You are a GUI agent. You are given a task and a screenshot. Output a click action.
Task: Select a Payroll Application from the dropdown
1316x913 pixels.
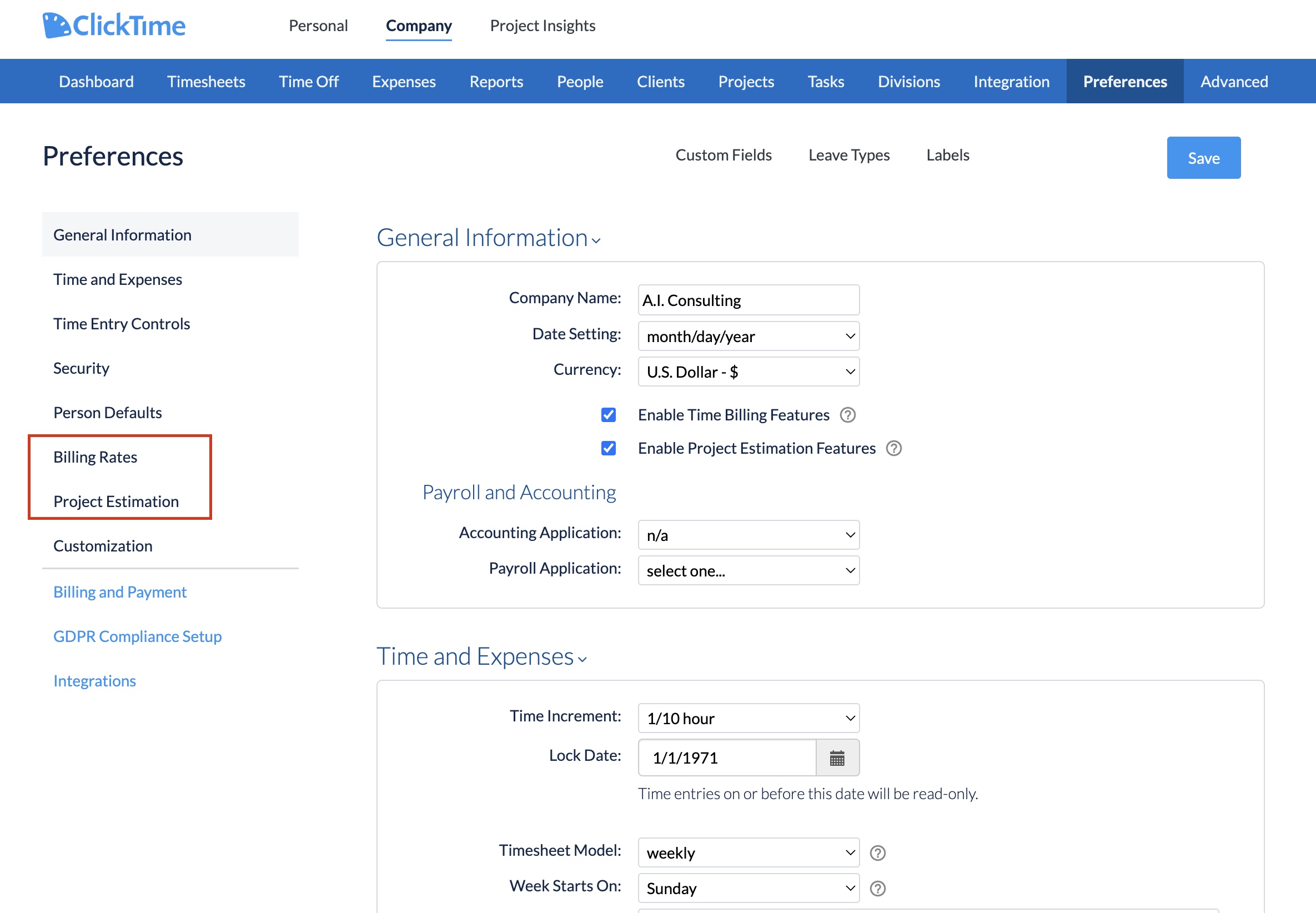pyautogui.click(x=748, y=570)
